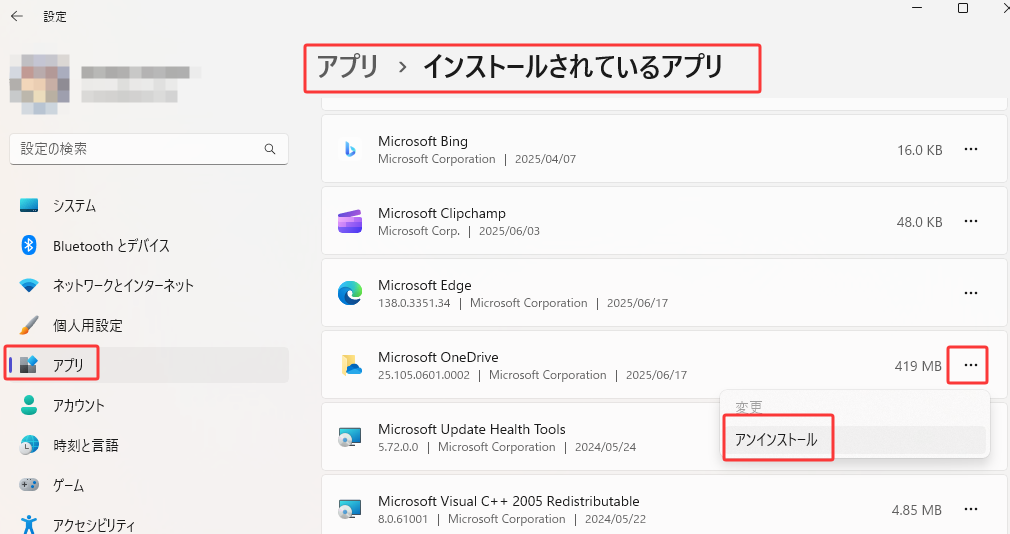The width and height of the screenshot is (1010, 534).
Task: Click Edge version 138.0.3351.34 text
Action: point(414,303)
